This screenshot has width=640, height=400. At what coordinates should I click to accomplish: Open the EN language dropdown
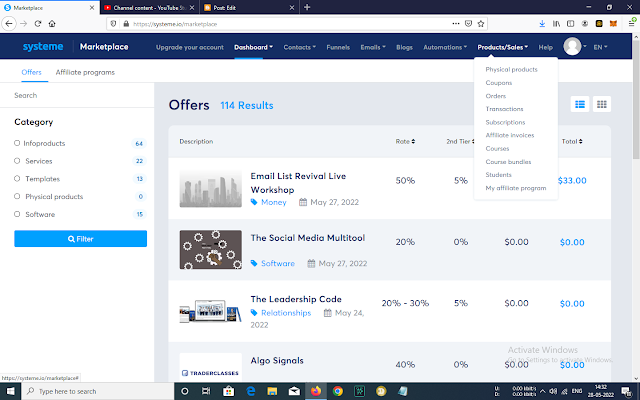tap(600, 47)
